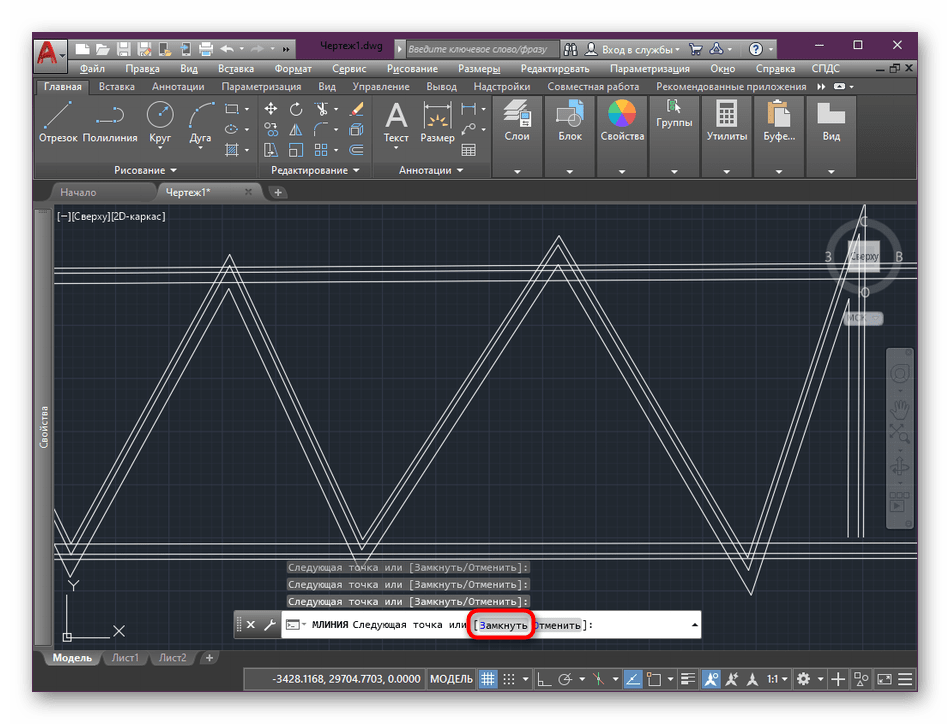
Task: Choose the Move tool in Редактирование panel
Action: point(271,109)
